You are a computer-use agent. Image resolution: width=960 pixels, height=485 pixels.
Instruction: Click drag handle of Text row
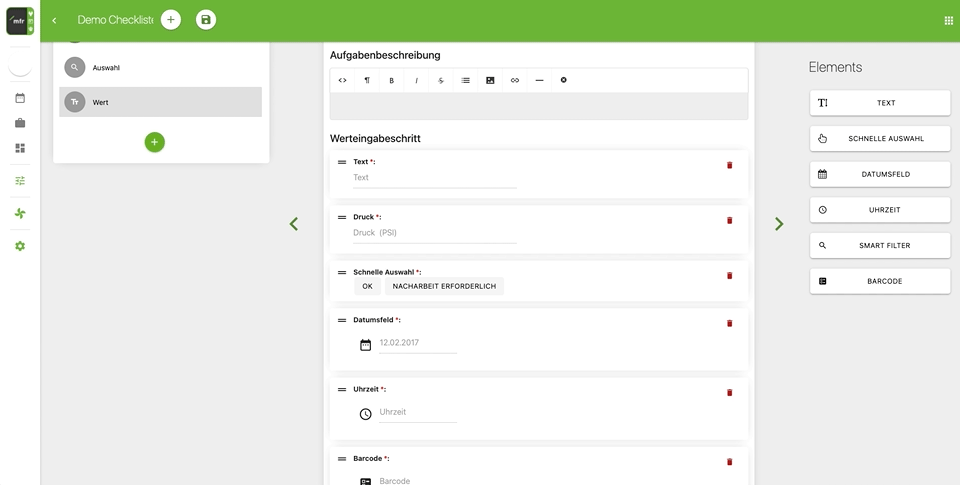342,162
